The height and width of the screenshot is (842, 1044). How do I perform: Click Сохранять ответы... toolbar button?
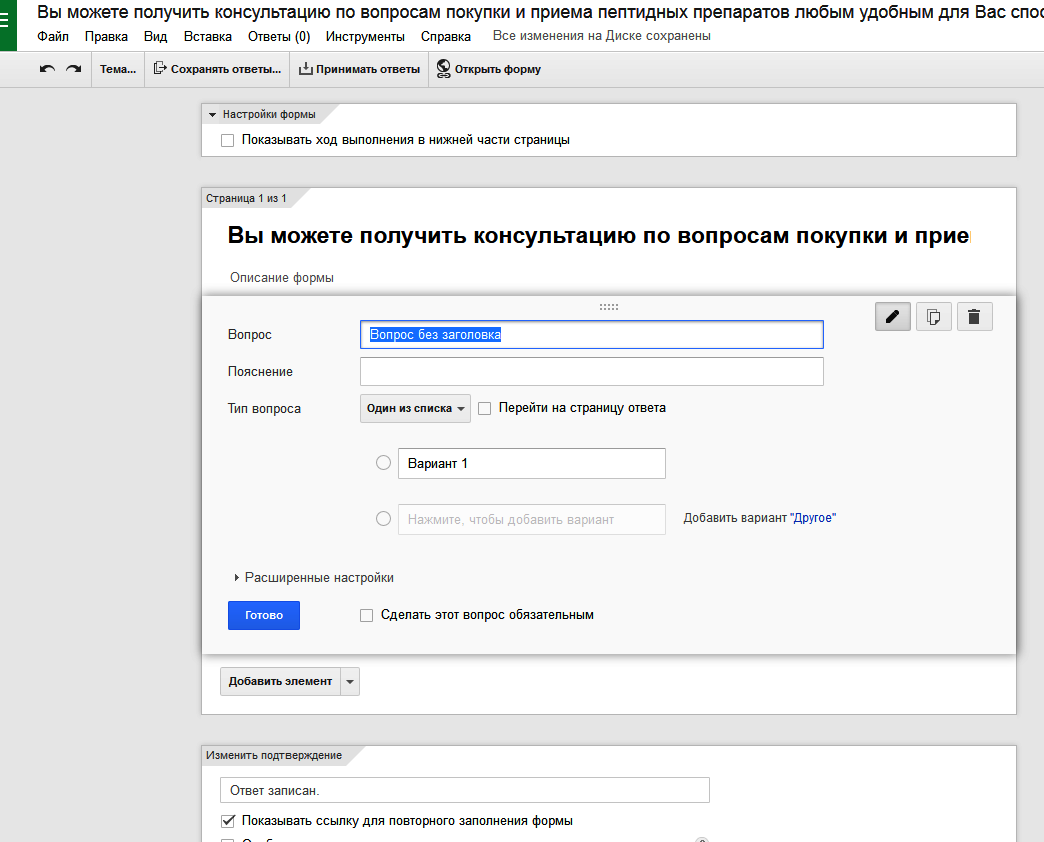(218, 69)
